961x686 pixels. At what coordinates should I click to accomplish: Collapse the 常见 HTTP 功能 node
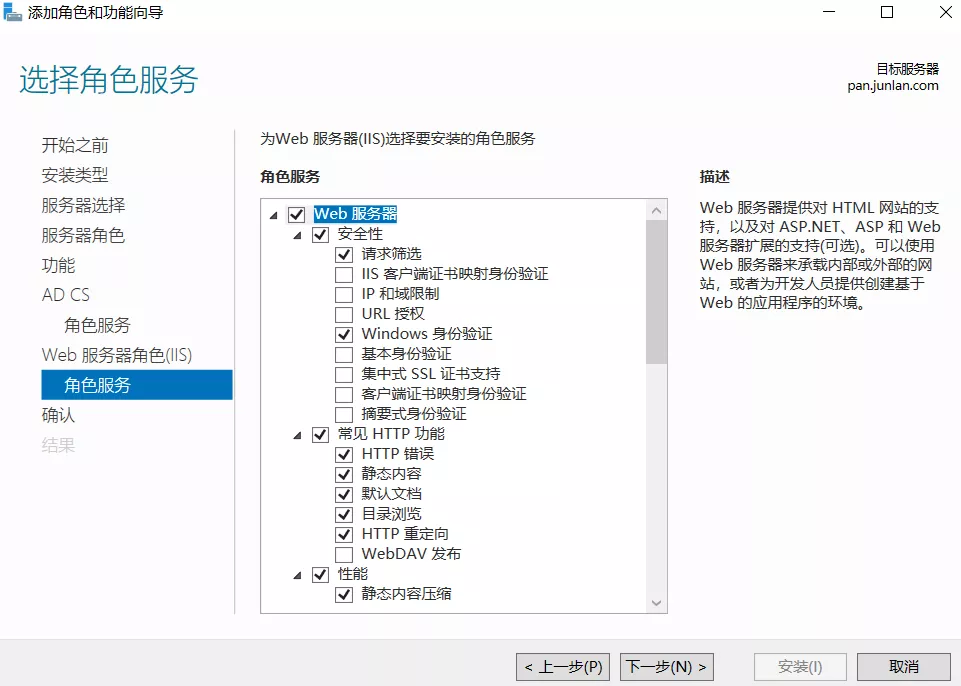tap(298, 435)
